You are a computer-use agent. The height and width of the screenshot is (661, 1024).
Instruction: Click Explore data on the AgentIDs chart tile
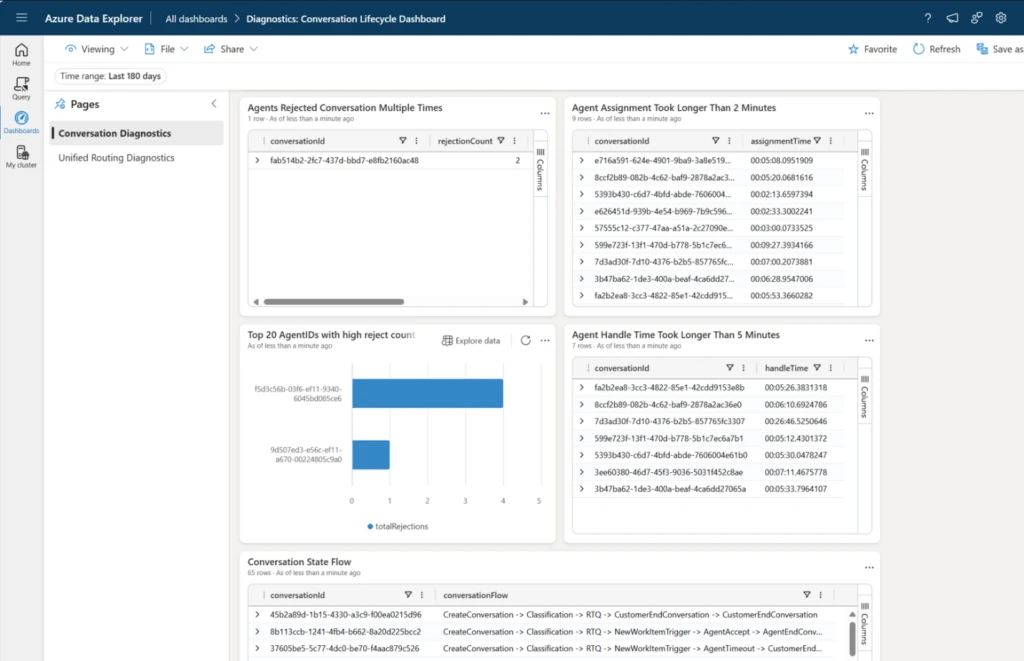471,340
